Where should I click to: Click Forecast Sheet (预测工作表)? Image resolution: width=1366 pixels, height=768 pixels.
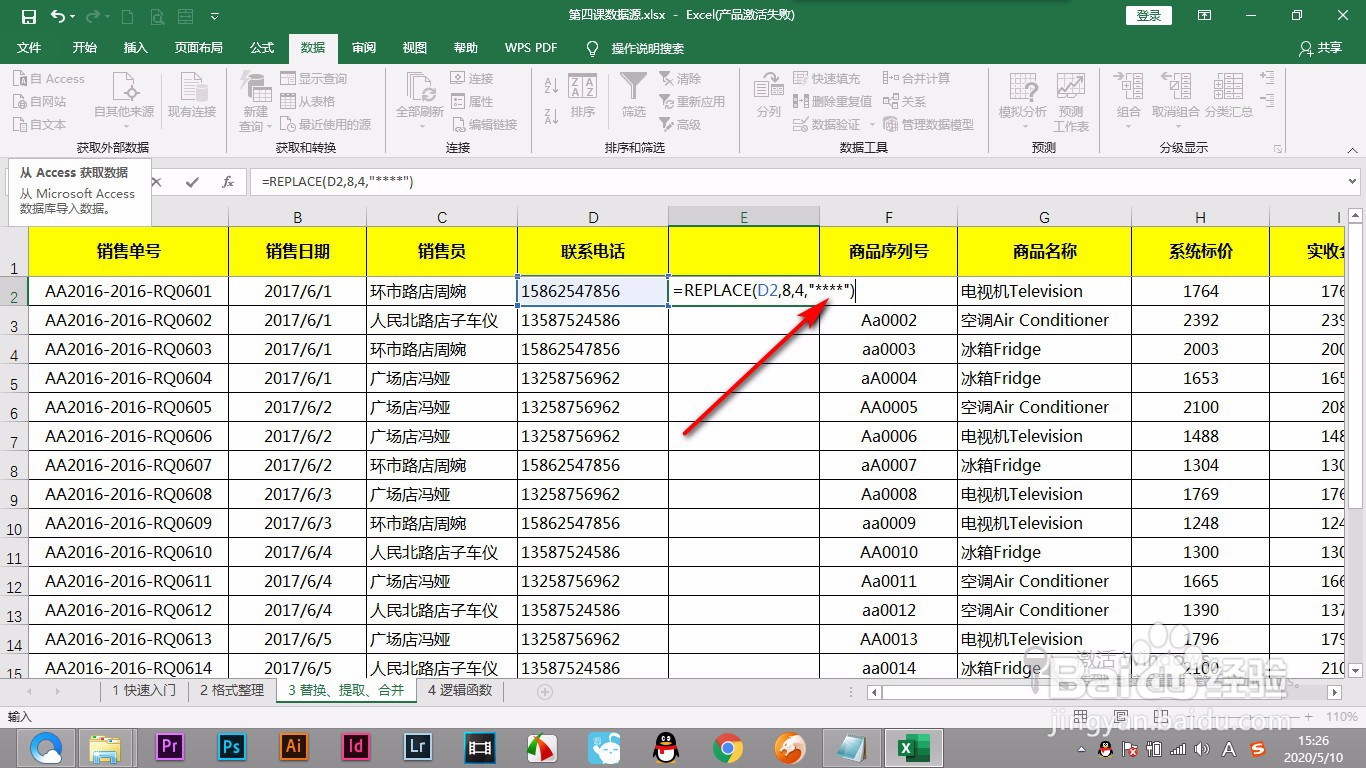pos(1071,102)
